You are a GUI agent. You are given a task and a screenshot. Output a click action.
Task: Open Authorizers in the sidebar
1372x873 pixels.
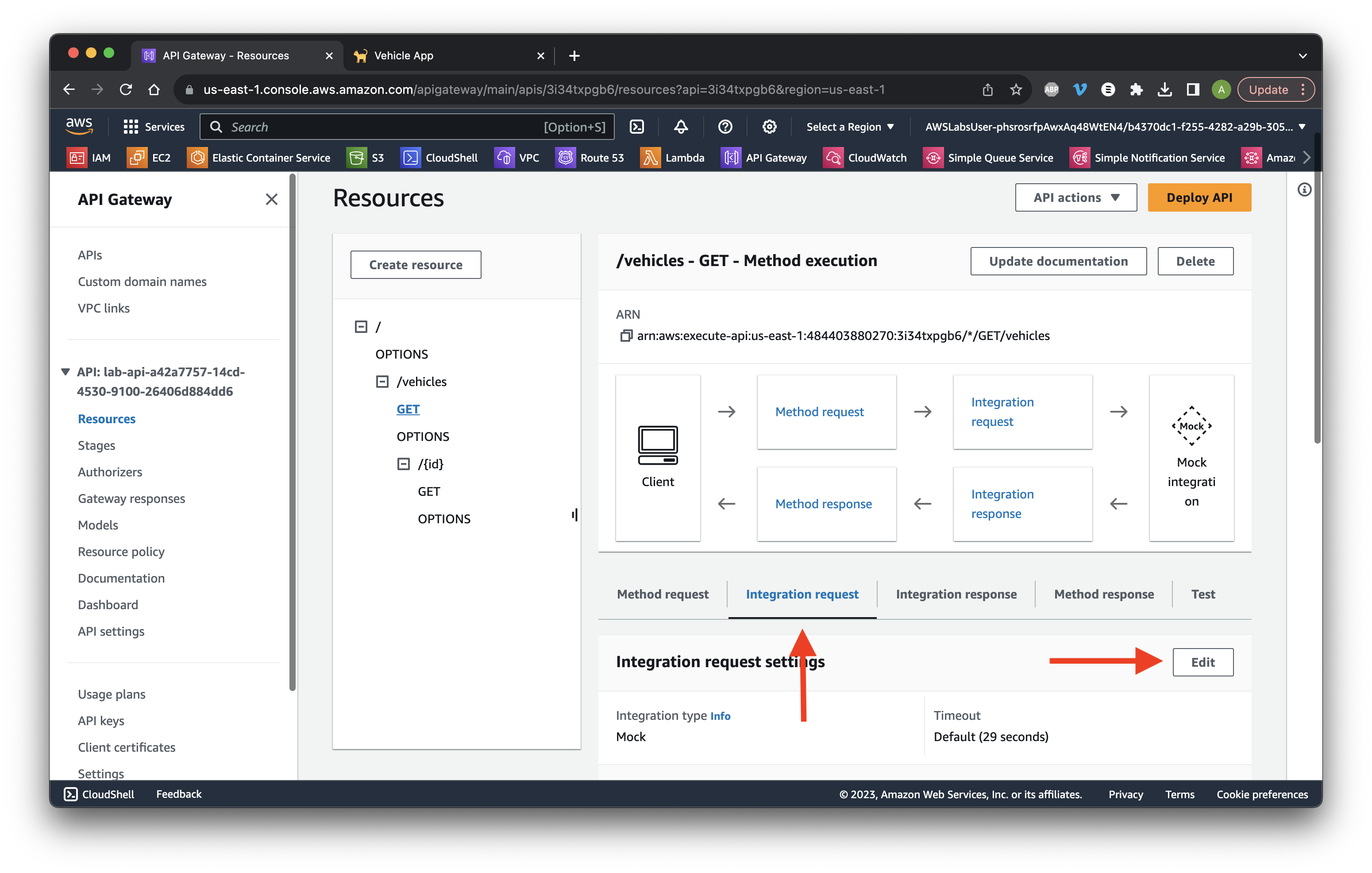[x=110, y=472]
